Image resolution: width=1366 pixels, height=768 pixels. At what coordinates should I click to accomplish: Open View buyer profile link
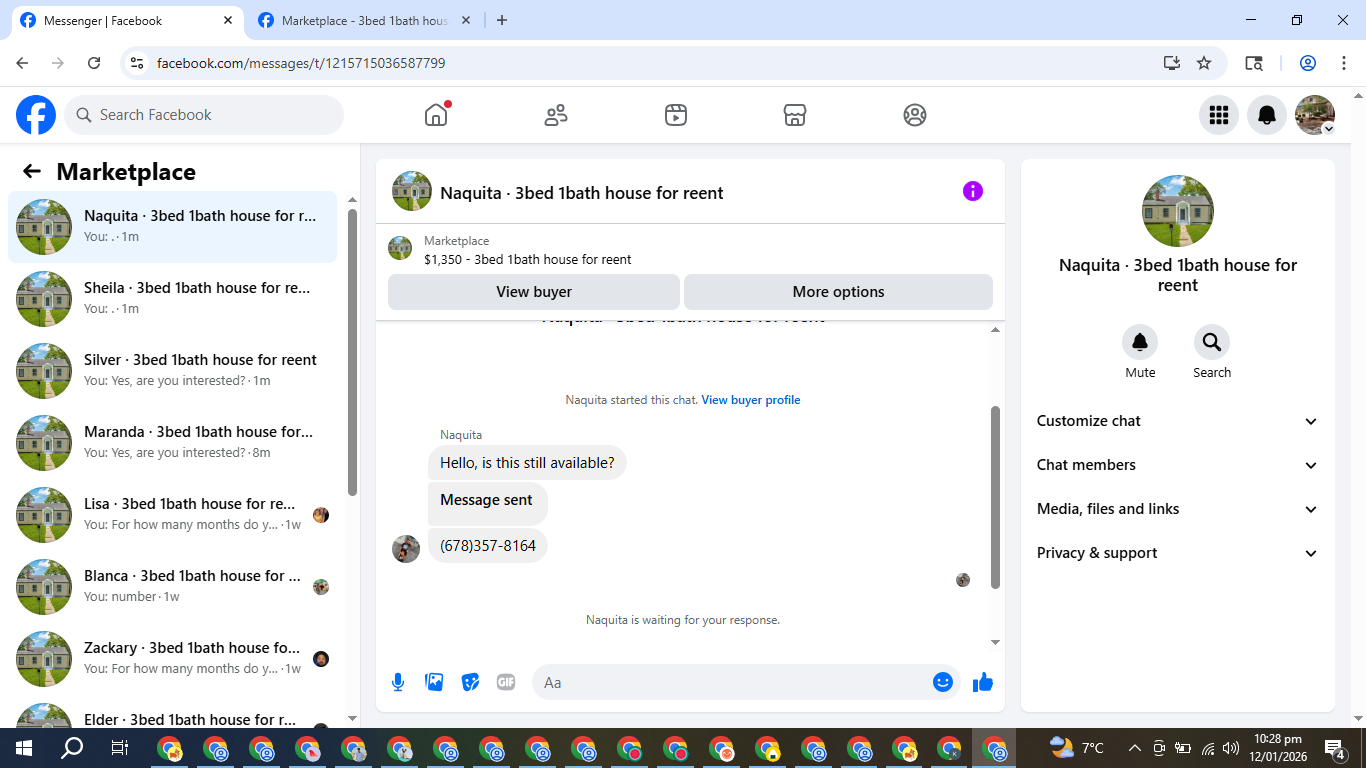click(x=751, y=400)
